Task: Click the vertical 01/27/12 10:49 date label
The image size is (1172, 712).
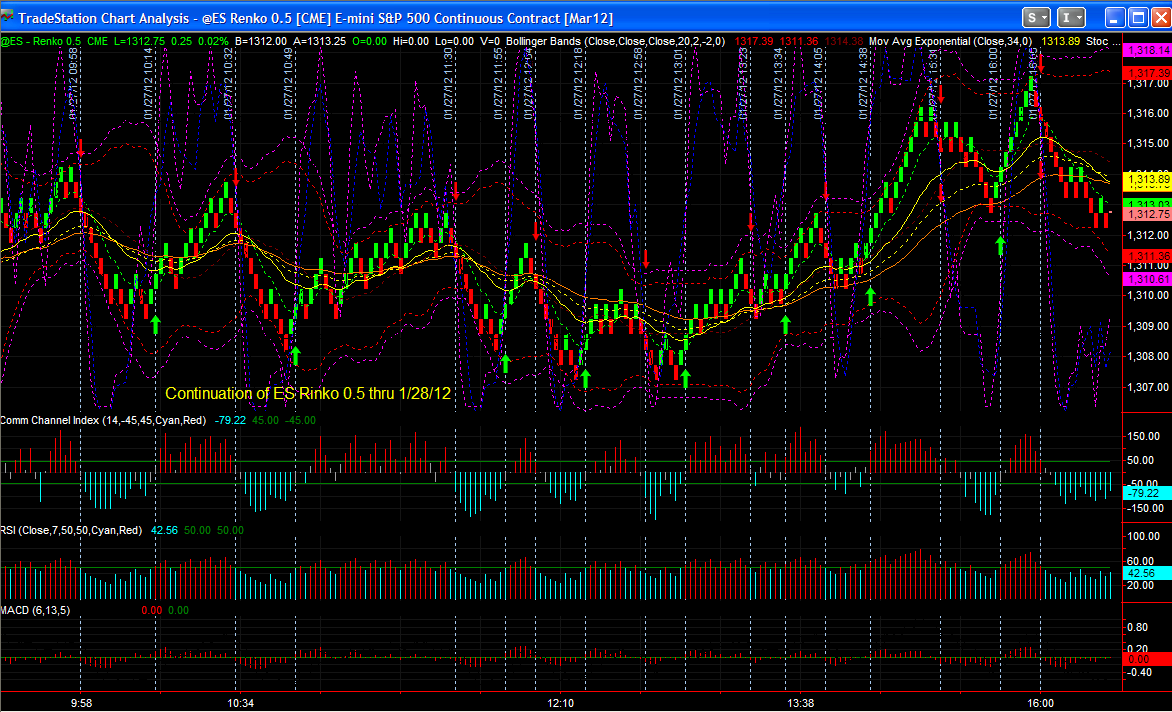Action: coord(289,84)
